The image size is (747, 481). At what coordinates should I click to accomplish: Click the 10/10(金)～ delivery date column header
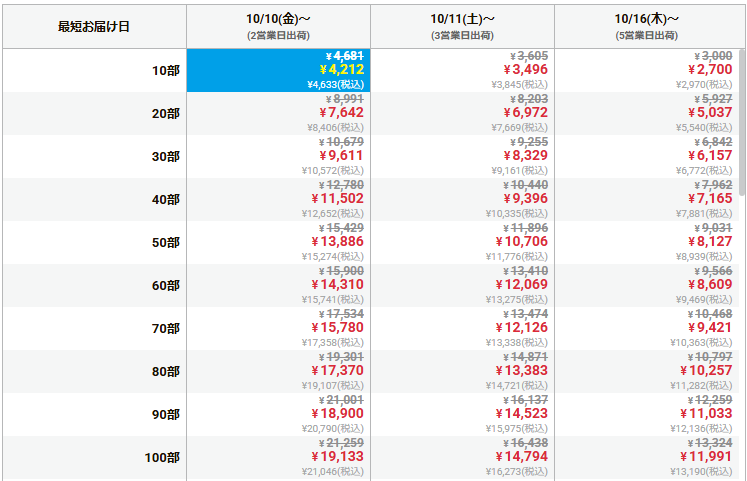(279, 26)
